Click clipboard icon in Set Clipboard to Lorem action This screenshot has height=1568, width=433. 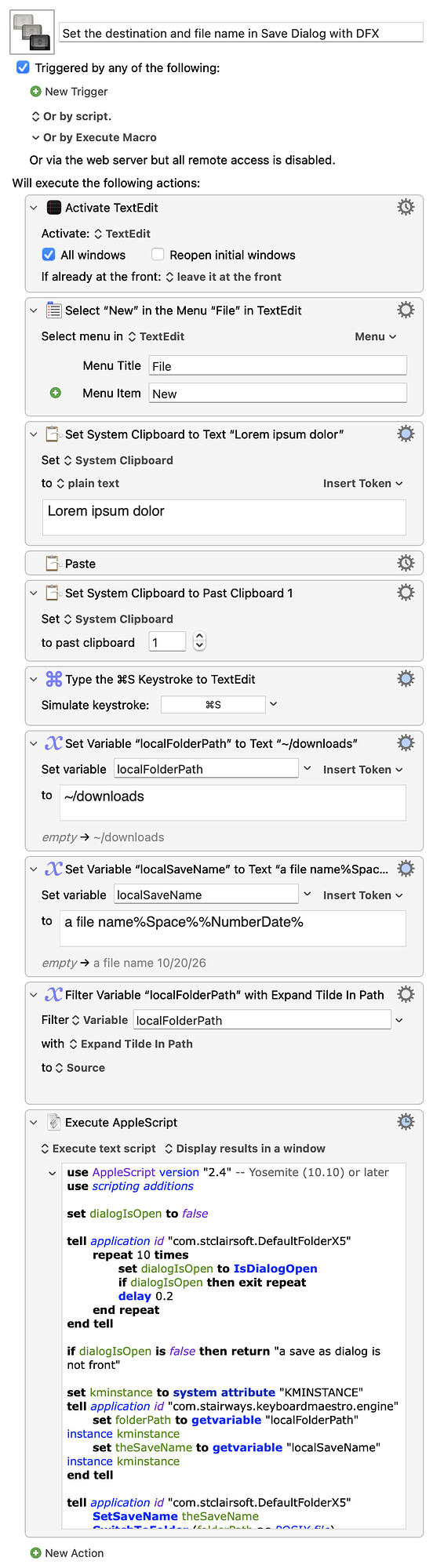53,434
